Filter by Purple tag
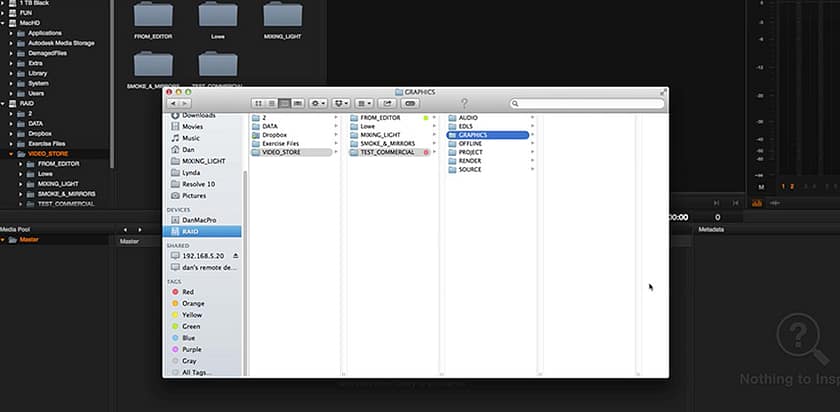The image size is (840, 412). tap(186, 349)
